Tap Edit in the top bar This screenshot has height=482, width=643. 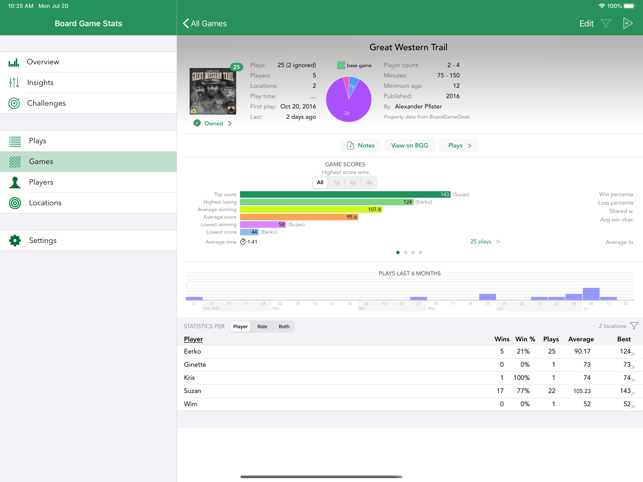[586, 24]
